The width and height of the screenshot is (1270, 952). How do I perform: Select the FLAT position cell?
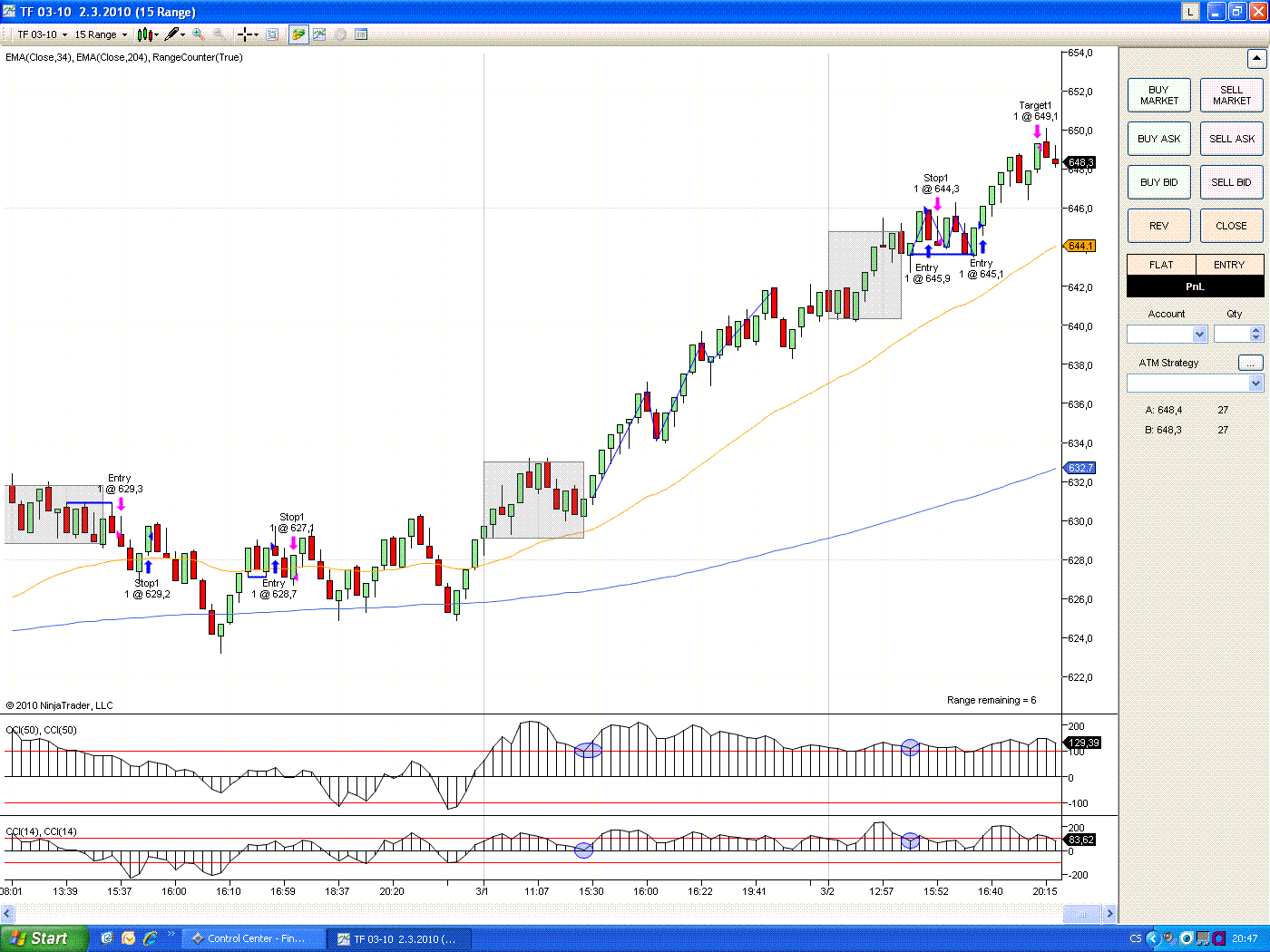point(1161,265)
